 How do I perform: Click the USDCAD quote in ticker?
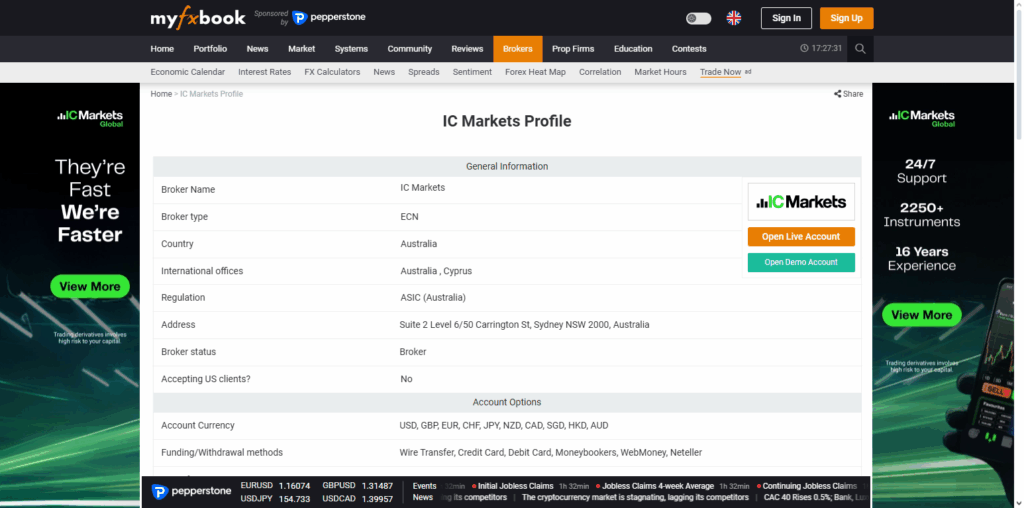pyautogui.click(x=358, y=499)
